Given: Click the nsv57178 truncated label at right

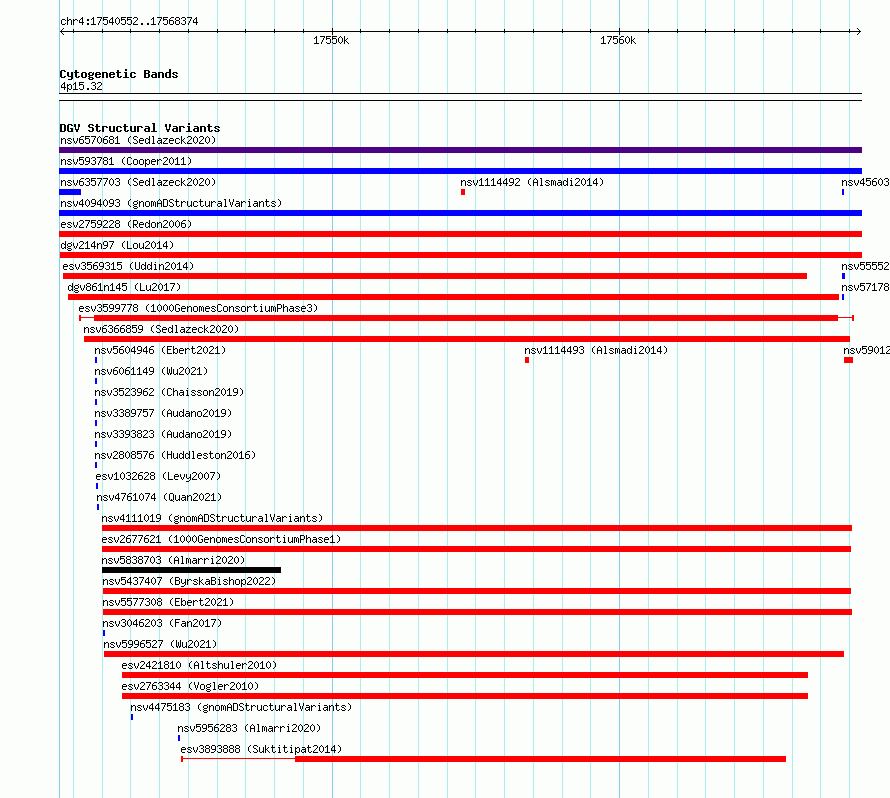Looking at the screenshot, I should point(865,287).
